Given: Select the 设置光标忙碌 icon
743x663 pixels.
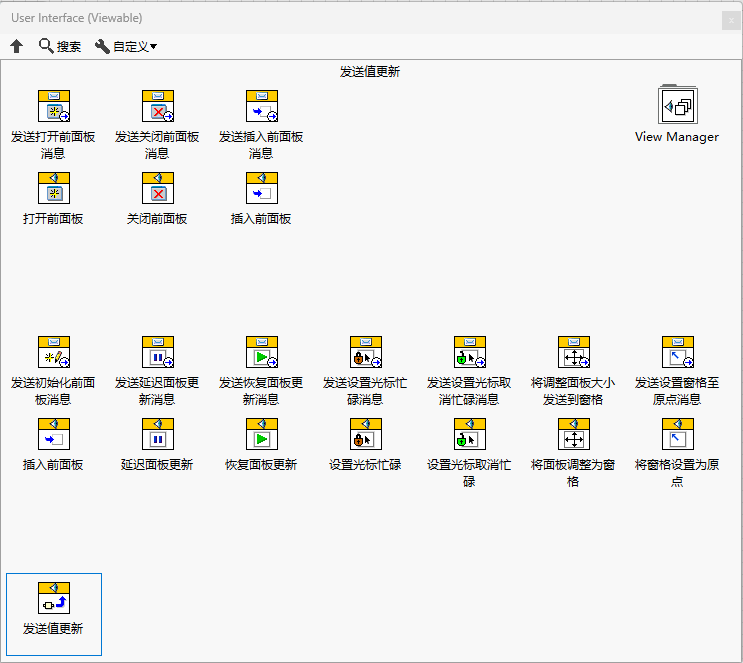Looking at the screenshot, I should click(x=366, y=434).
